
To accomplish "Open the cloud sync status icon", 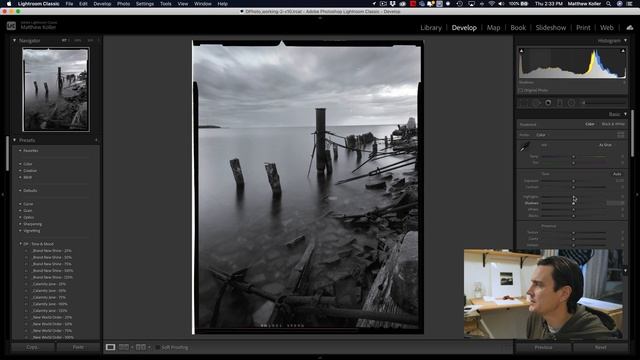I will coord(630,27).
